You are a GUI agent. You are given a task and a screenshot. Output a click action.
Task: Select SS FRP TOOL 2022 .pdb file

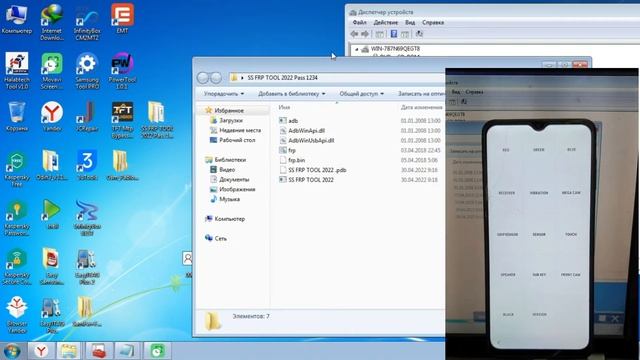[317, 170]
